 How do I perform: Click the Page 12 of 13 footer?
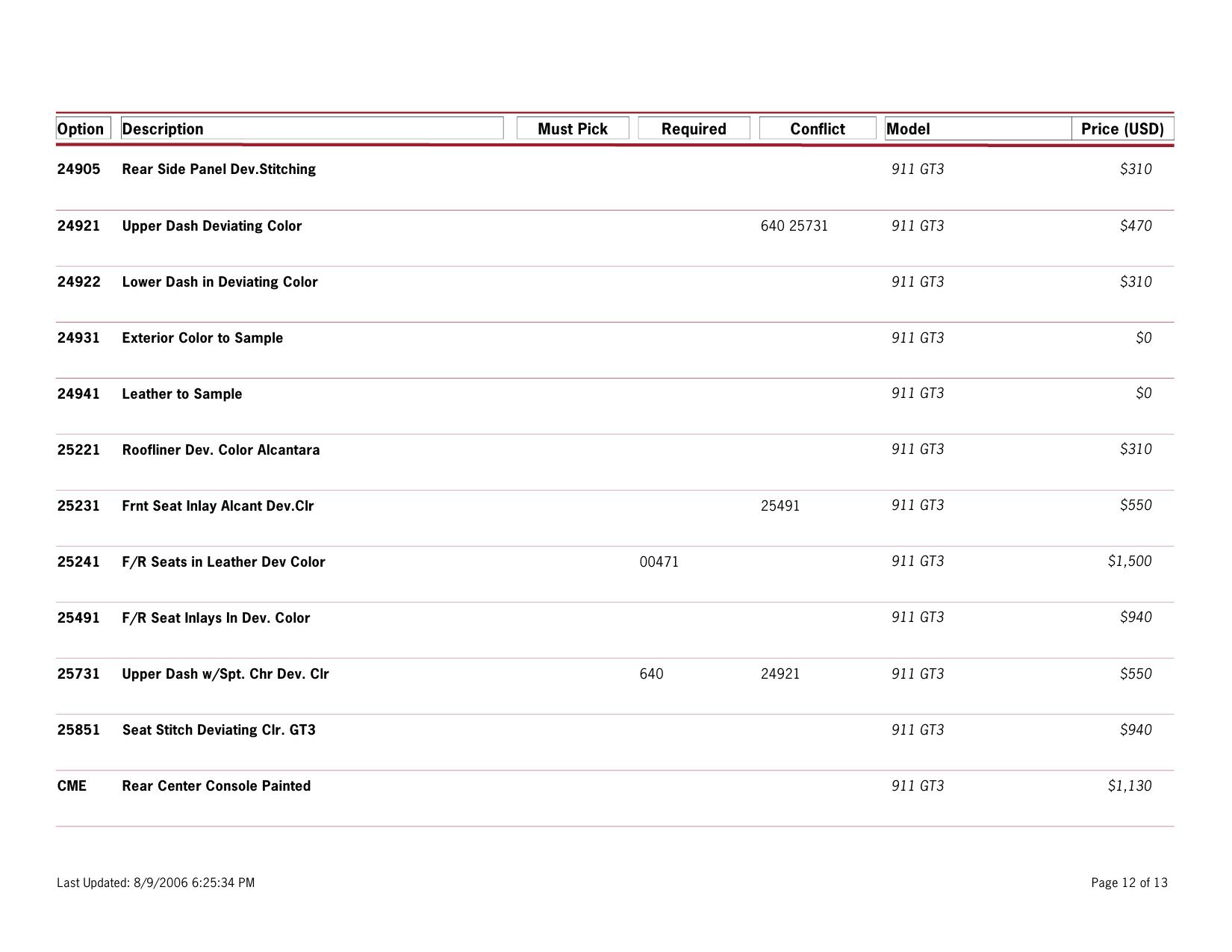[1129, 883]
